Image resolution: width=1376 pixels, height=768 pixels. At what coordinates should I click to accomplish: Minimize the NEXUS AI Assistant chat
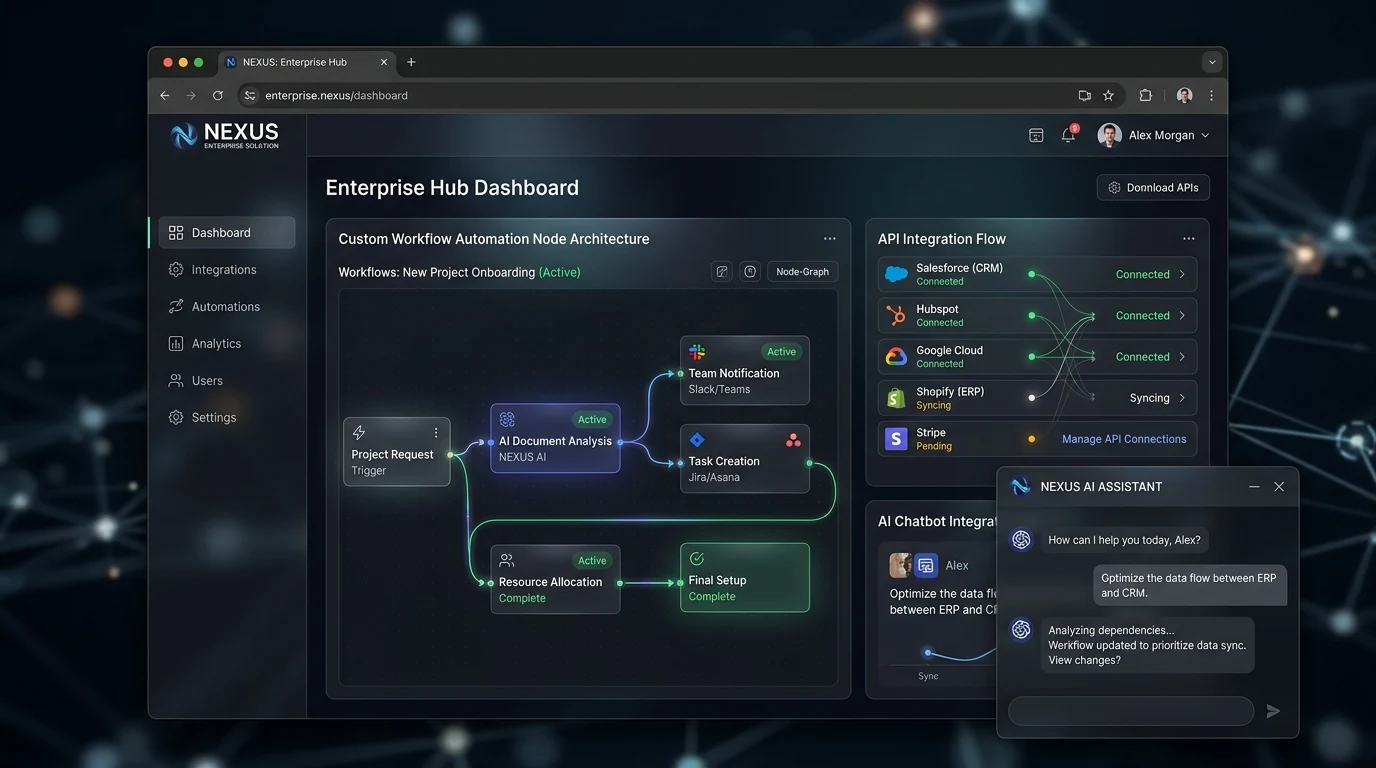pyautogui.click(x=1254, y=487)
